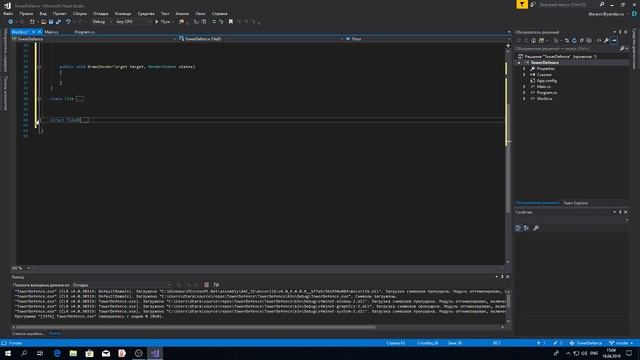Viewport: 640px width, 360px height.
Task: Click the Solution Explorer Home icon
Action: click(x=533, y=40)
